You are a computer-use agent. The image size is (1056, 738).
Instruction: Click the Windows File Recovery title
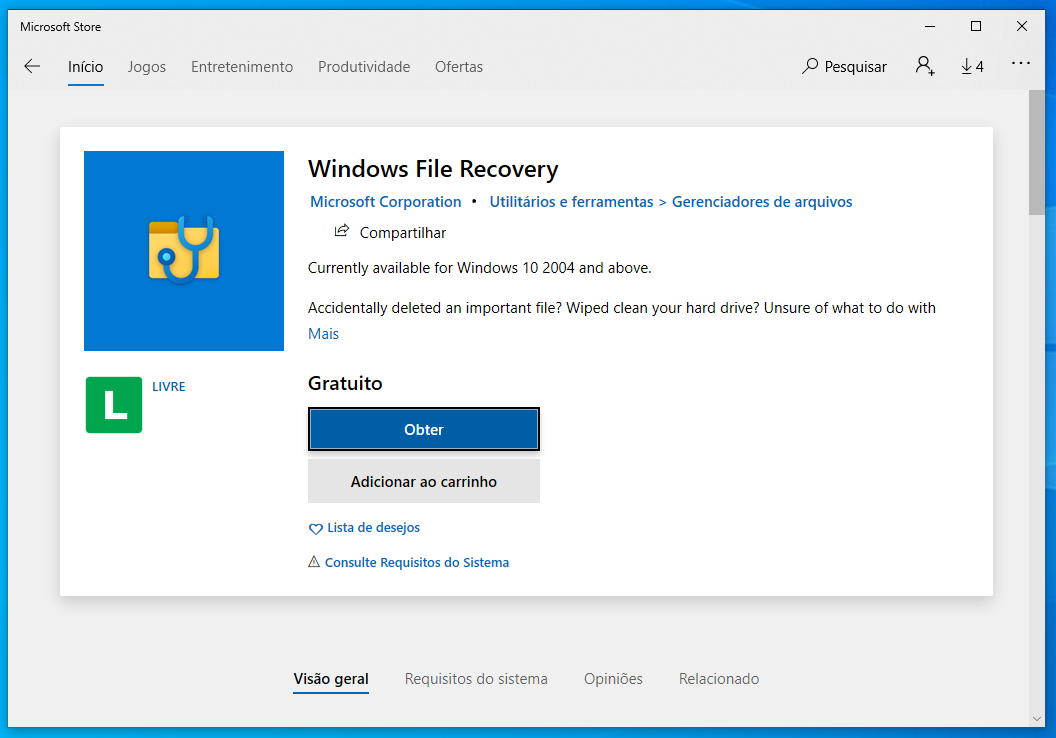pos(433,168)
